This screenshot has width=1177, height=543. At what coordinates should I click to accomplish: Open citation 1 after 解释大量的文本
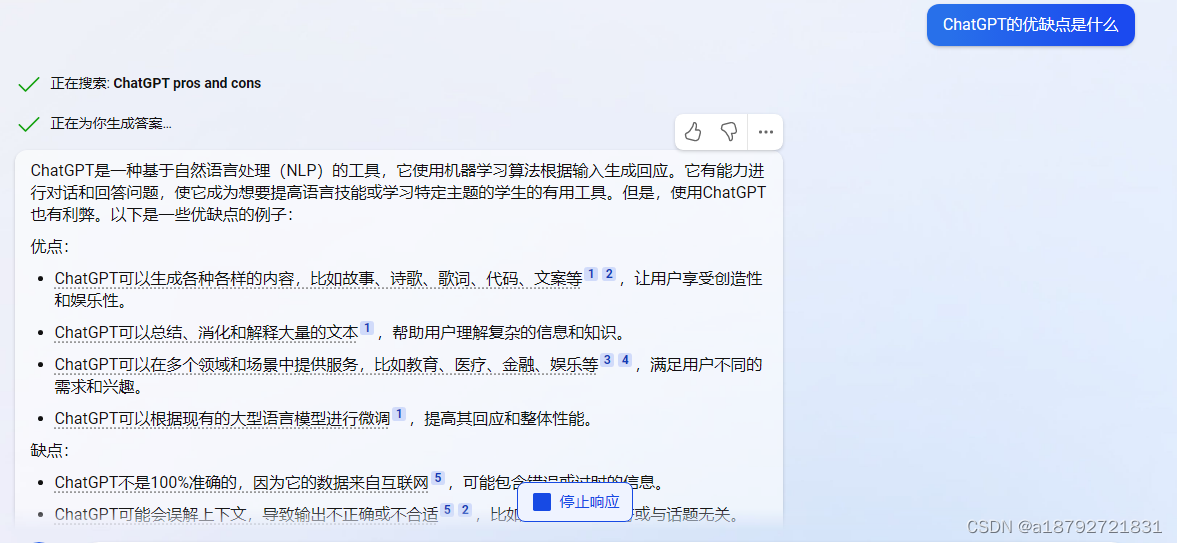click(x=367, y=327)
